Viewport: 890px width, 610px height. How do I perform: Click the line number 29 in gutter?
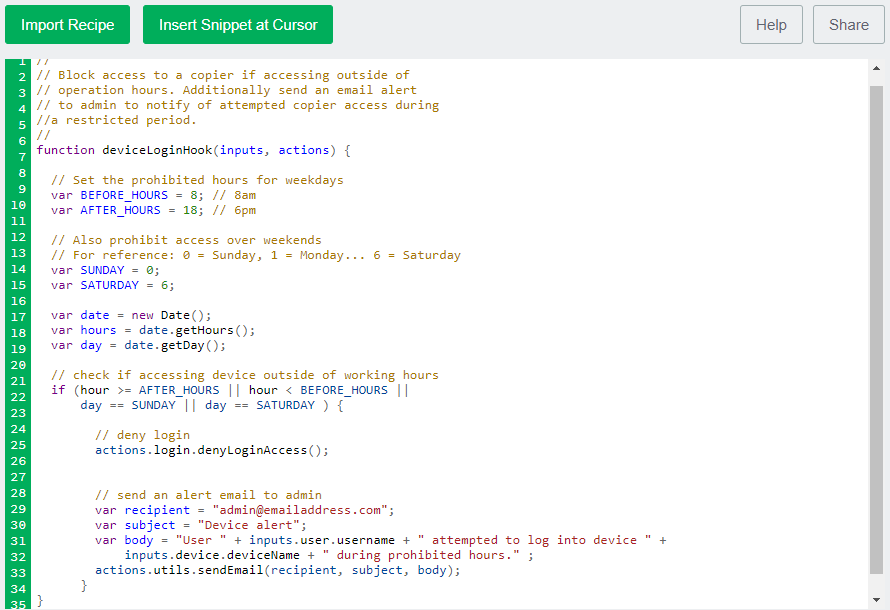click(x=18, y=509)
